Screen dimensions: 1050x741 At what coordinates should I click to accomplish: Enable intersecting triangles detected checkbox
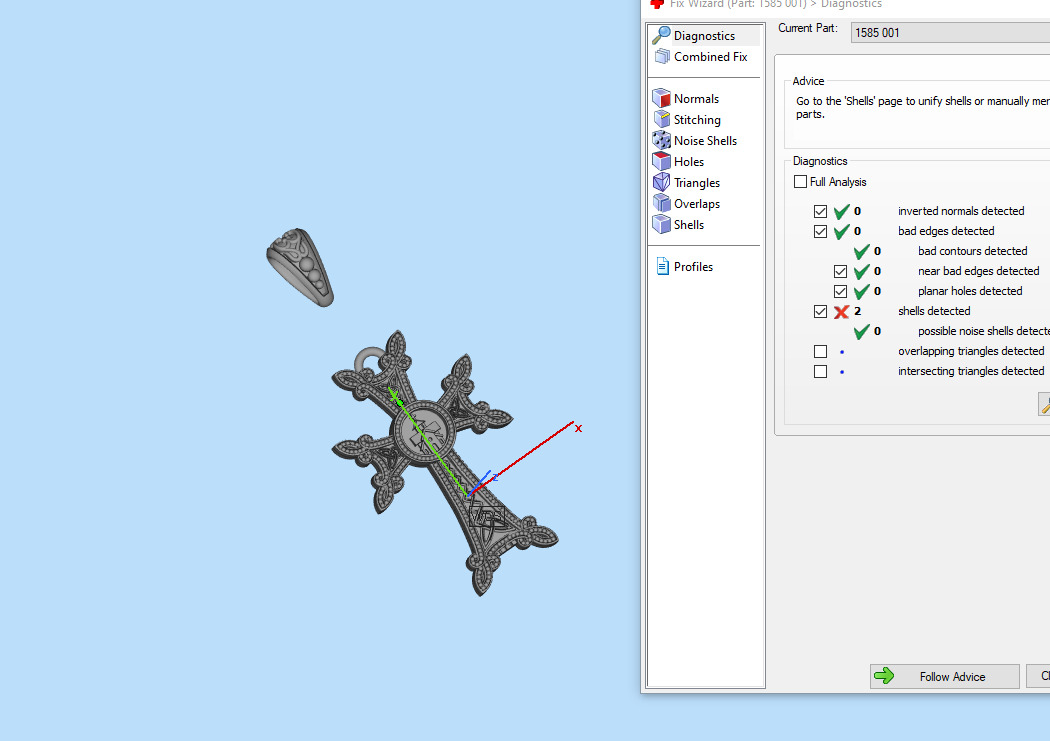(x=820, y=372)
